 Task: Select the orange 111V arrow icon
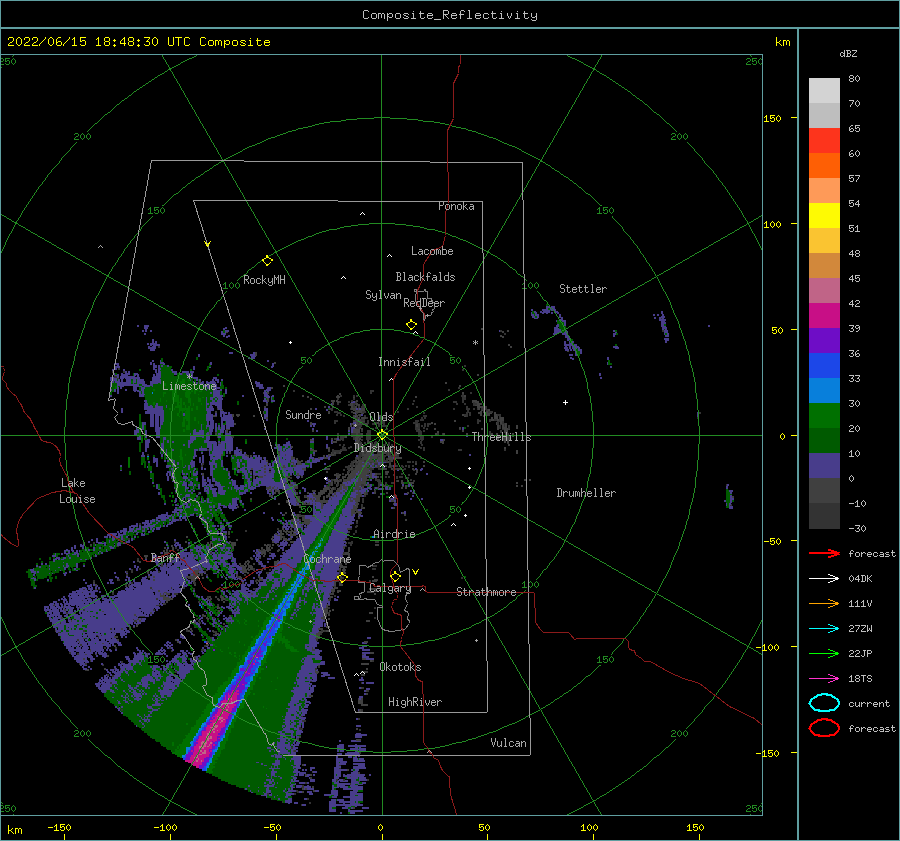coord(824,603)
